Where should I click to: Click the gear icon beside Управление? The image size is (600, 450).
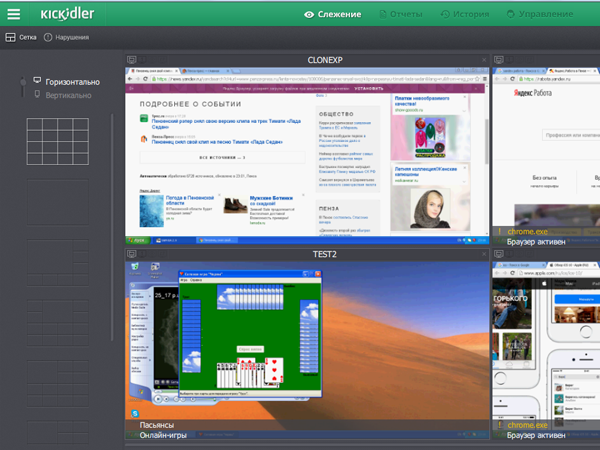(x=510, y=15)
